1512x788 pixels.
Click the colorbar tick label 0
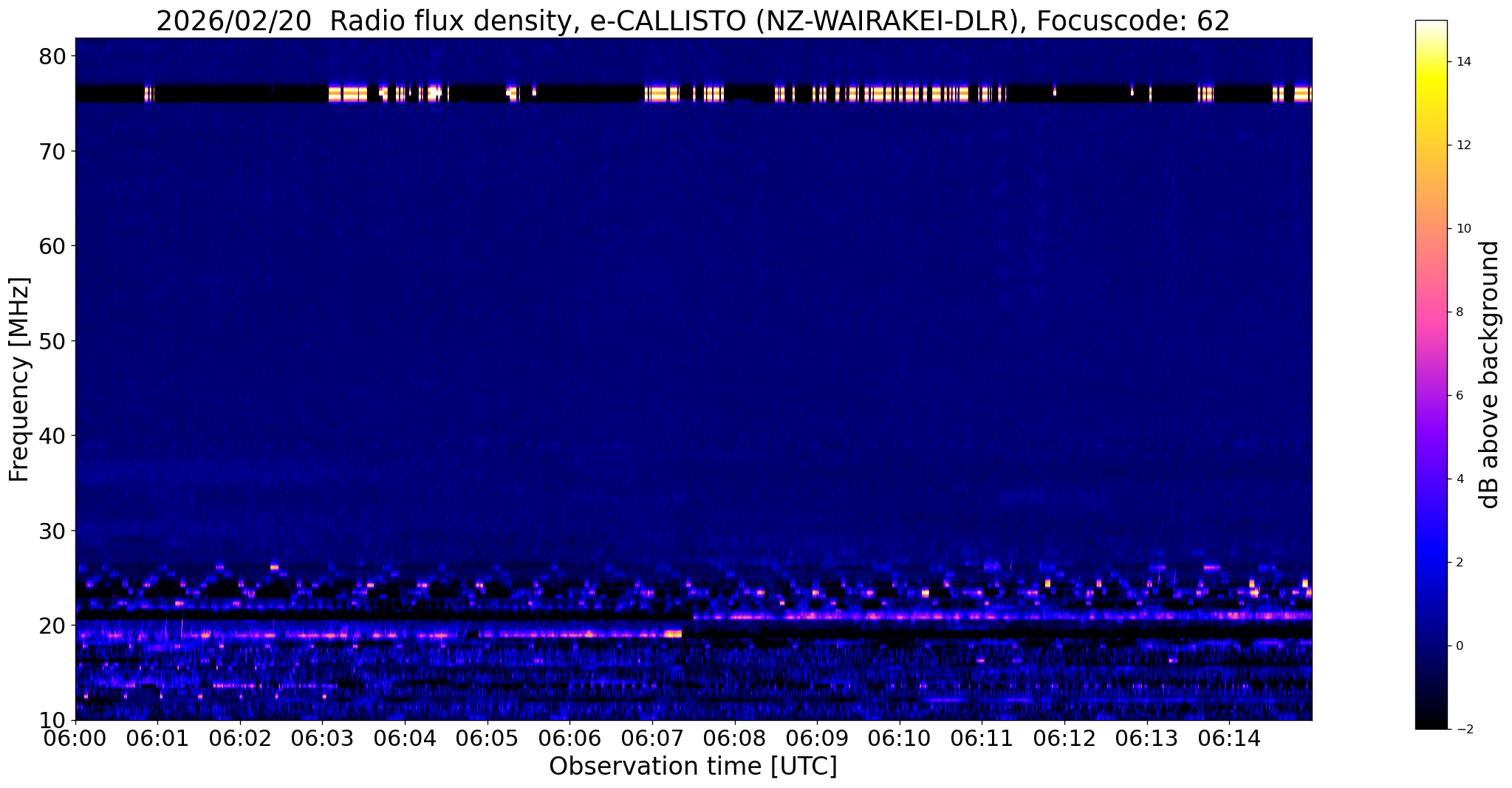click(1459, 646)
